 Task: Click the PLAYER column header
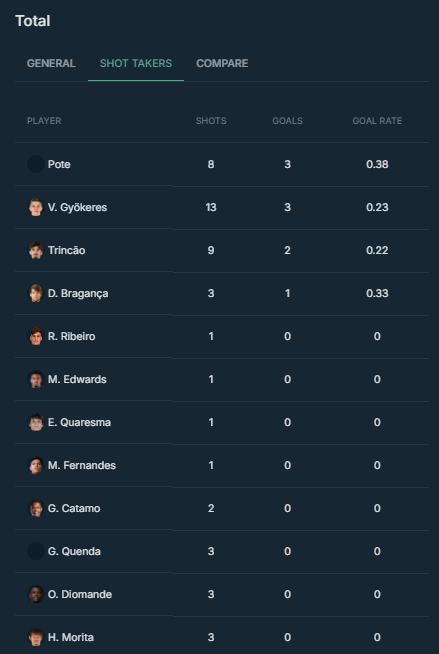44,121
